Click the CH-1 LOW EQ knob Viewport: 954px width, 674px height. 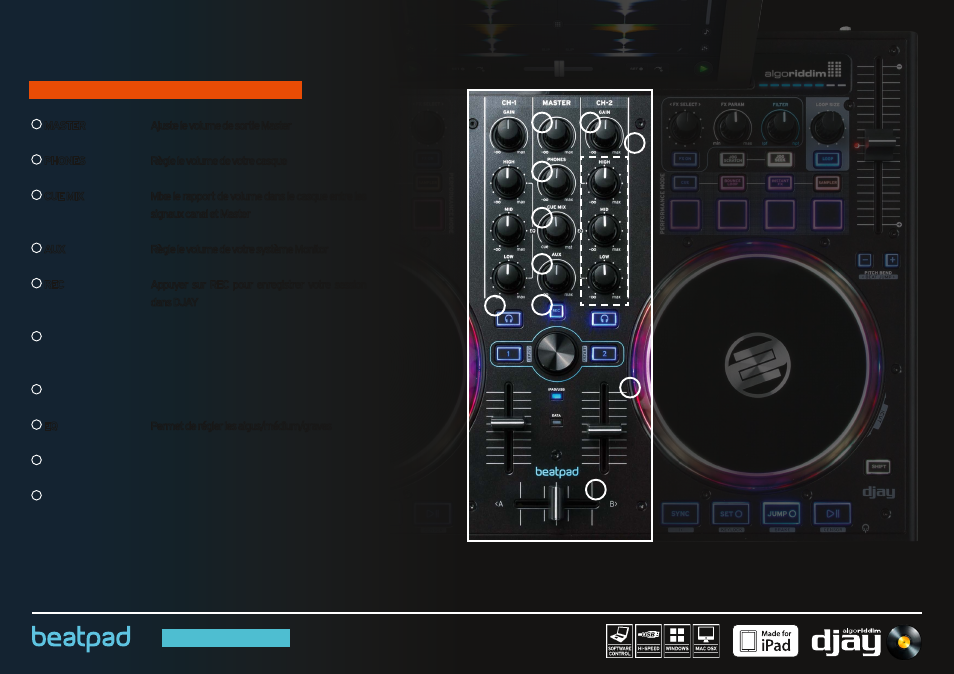[509, 276]
